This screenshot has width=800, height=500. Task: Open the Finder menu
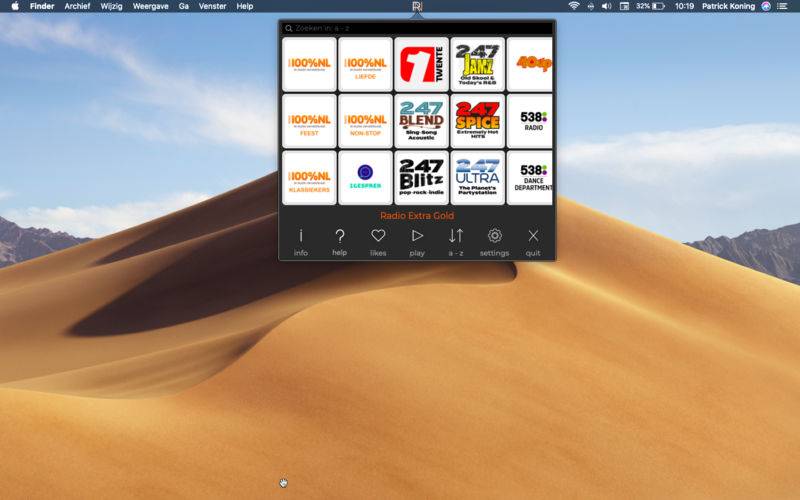(x=42, y=6)
